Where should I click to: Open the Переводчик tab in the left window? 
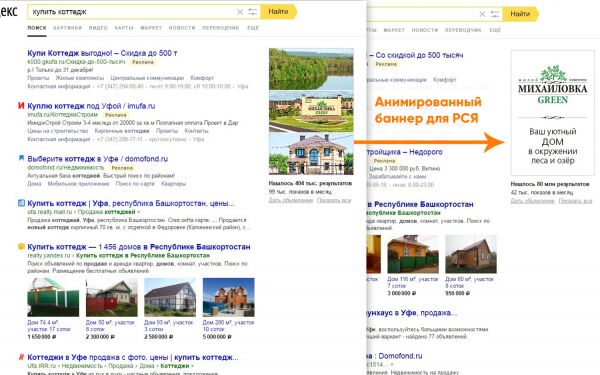pyautogui.click(x=220, y=28)
